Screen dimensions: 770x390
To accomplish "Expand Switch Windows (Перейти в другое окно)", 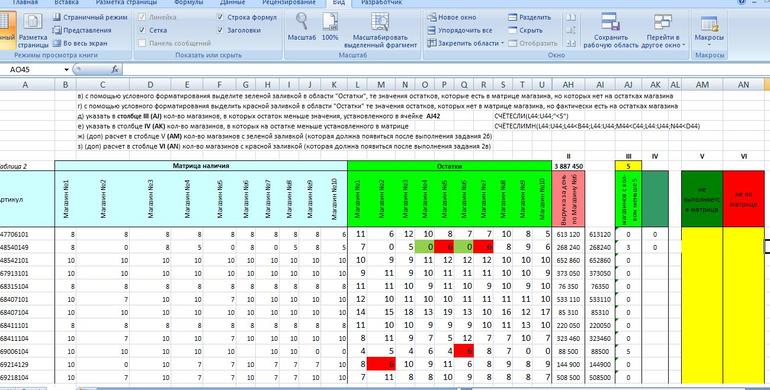I will [662, 30].
